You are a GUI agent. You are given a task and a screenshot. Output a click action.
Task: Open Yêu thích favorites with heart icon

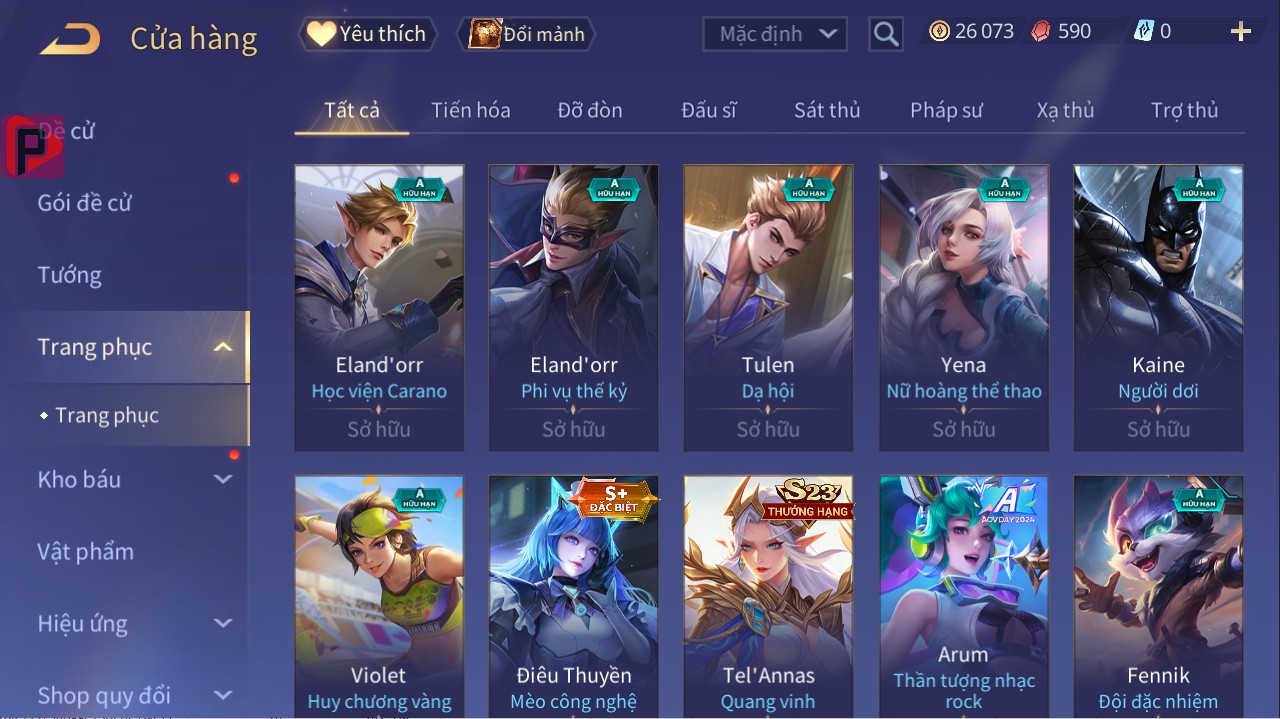pos(367,34)
